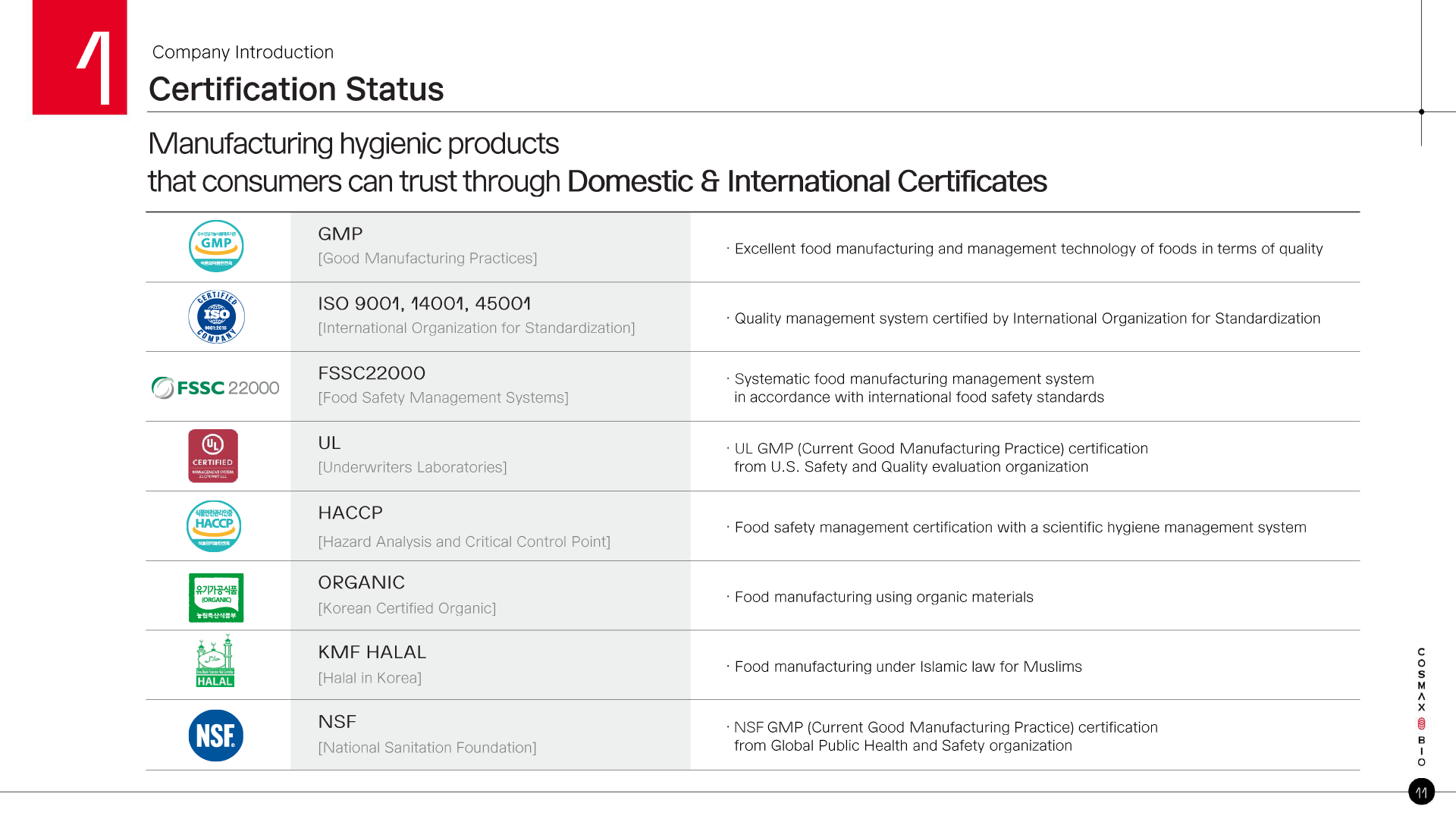This screenshot has width=1456, height=819.
Task: Click the vertical COSMAX BIO logo
Action: 1421,706
